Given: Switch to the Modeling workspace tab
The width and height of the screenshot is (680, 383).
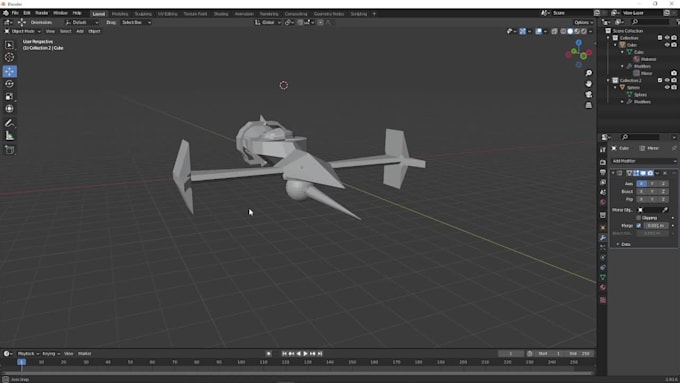Looking at the screenshot, I should tap(120, 14).
